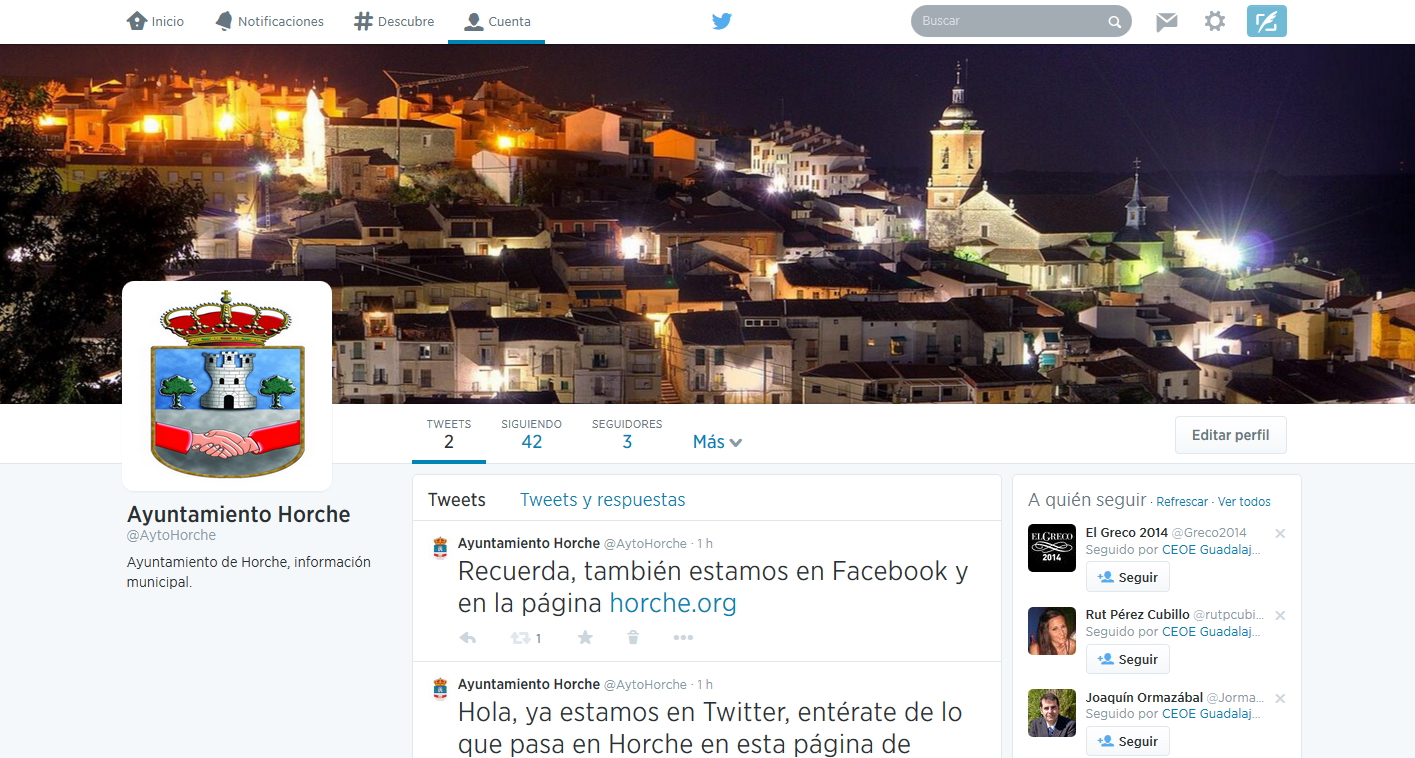Click the 1 h timestamp of 'Hola' tweet

(705, 685)
